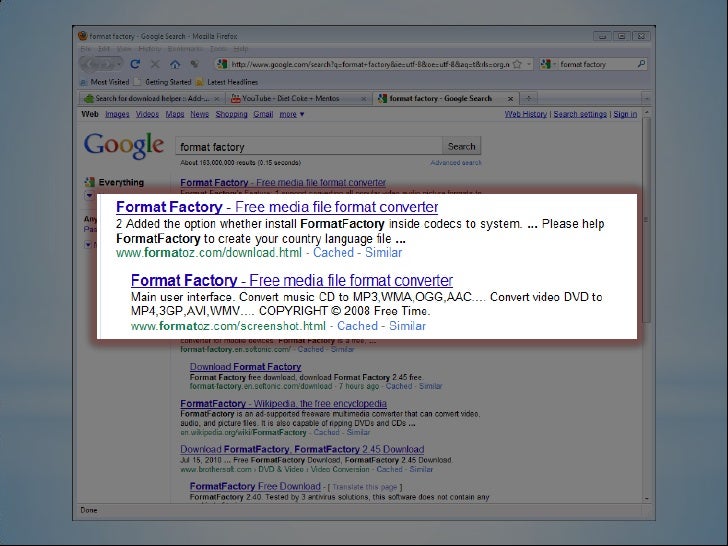Open the Bookmarks menu
The image size is (728, 546).
(x=185, y=49)
